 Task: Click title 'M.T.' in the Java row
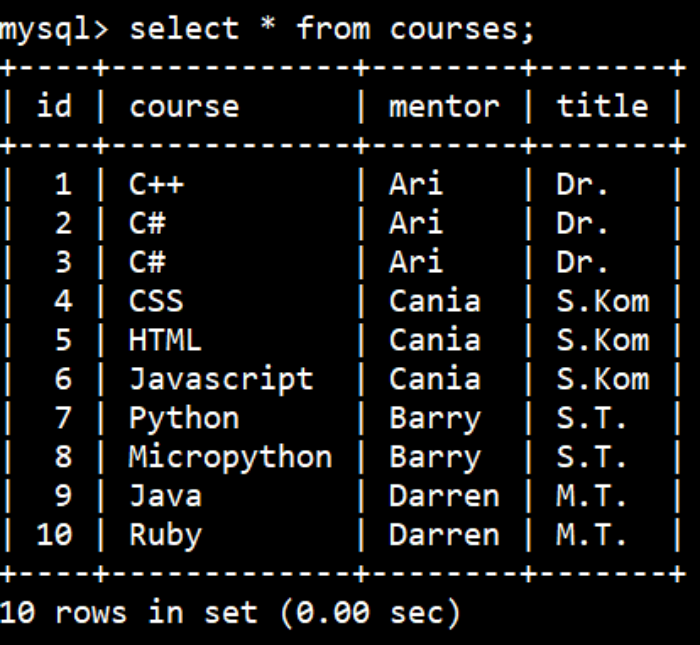pyautogui.click(x=592, y=495)
